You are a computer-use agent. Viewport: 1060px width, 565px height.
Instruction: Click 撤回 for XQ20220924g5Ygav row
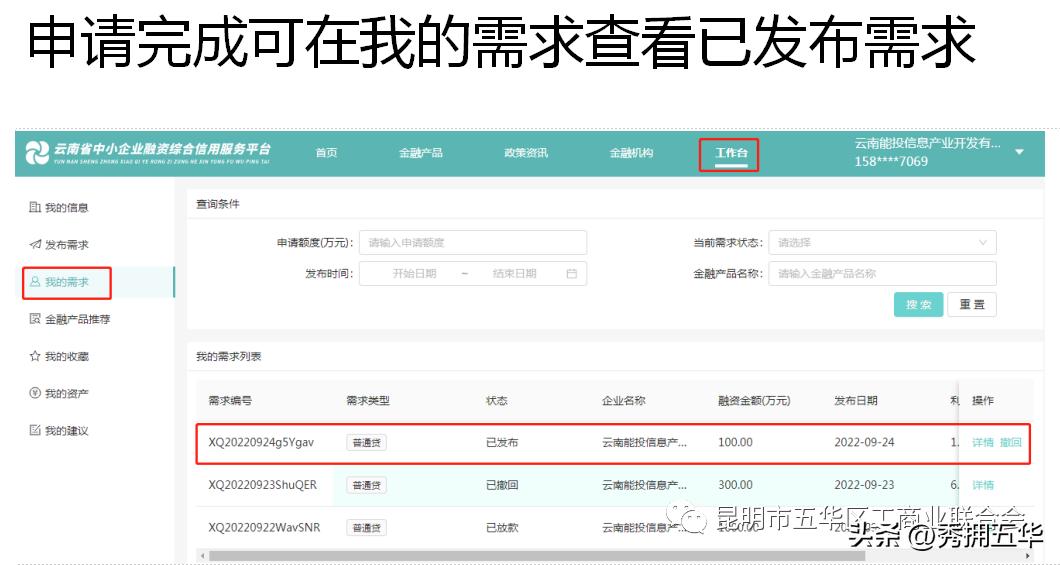click(x=1011, y=443)
